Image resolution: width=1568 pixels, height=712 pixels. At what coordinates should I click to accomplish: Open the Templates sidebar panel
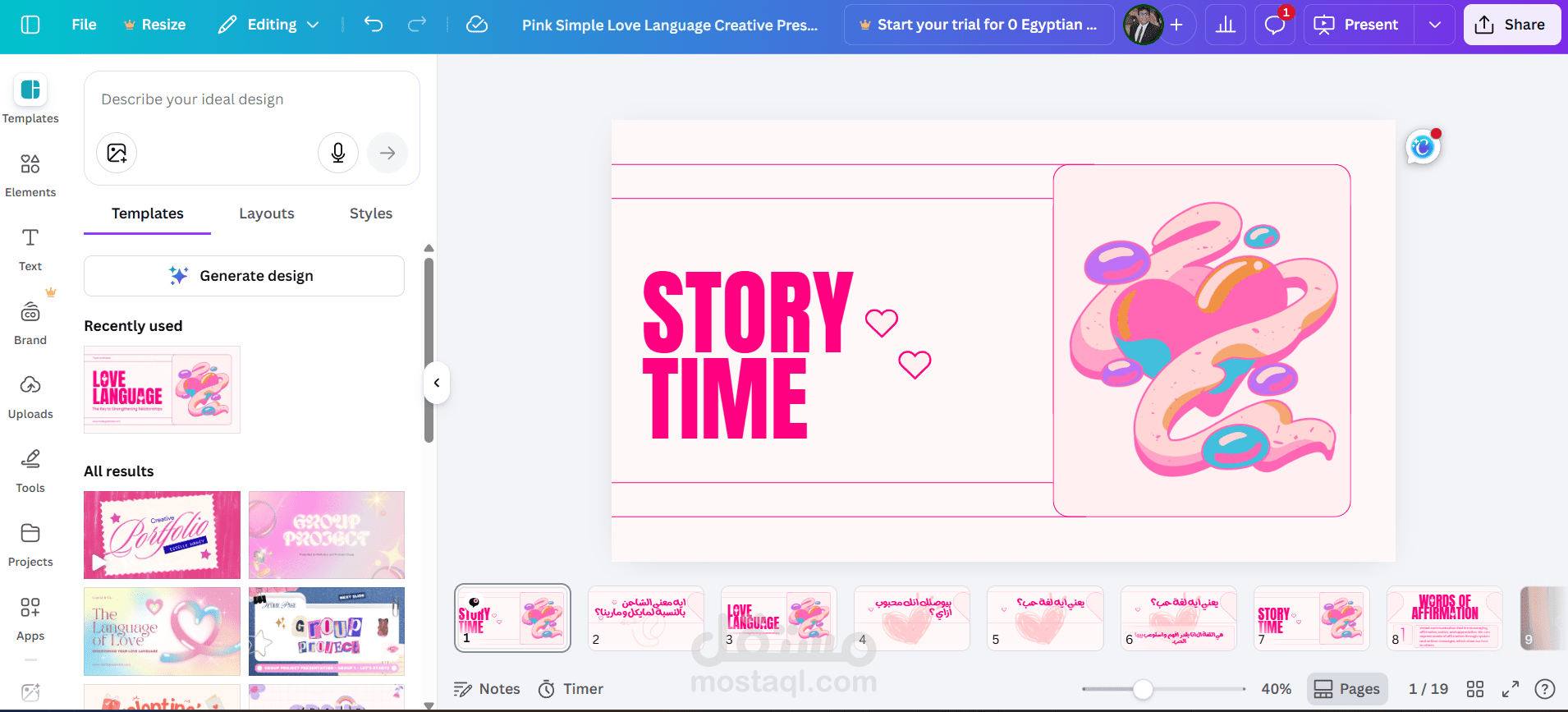pos(30,99)
